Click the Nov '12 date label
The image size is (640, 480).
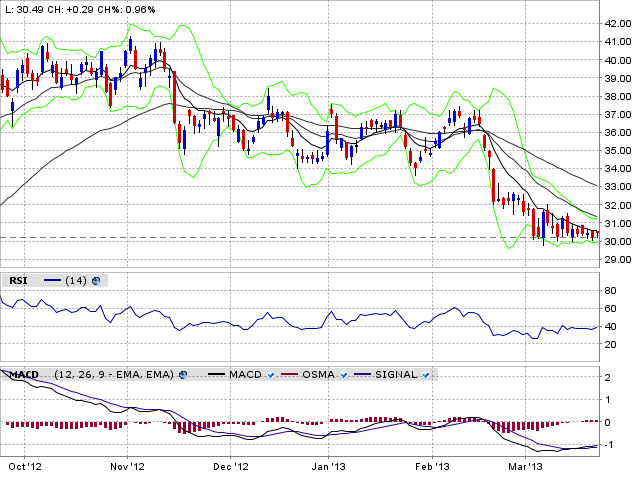pos(127,466)
